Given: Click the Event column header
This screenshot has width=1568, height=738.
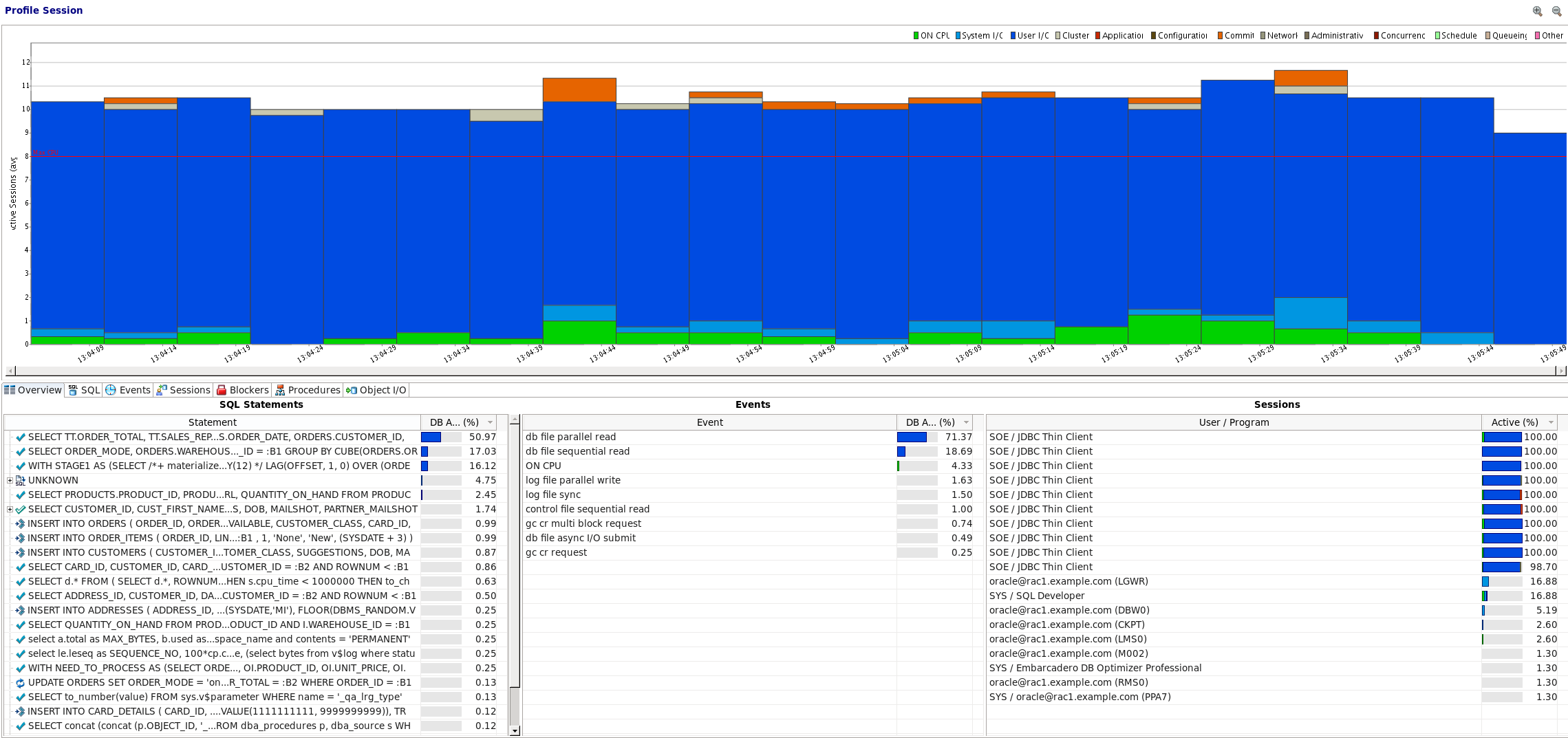Looking at the screenshot, I should click(709, 422).
